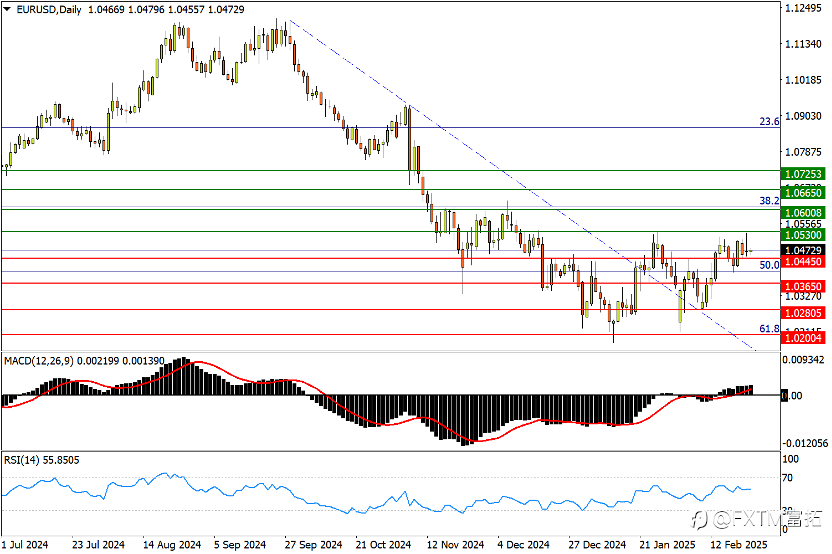Click the 5 Sep 2024 date label

(x=240, y=545)
